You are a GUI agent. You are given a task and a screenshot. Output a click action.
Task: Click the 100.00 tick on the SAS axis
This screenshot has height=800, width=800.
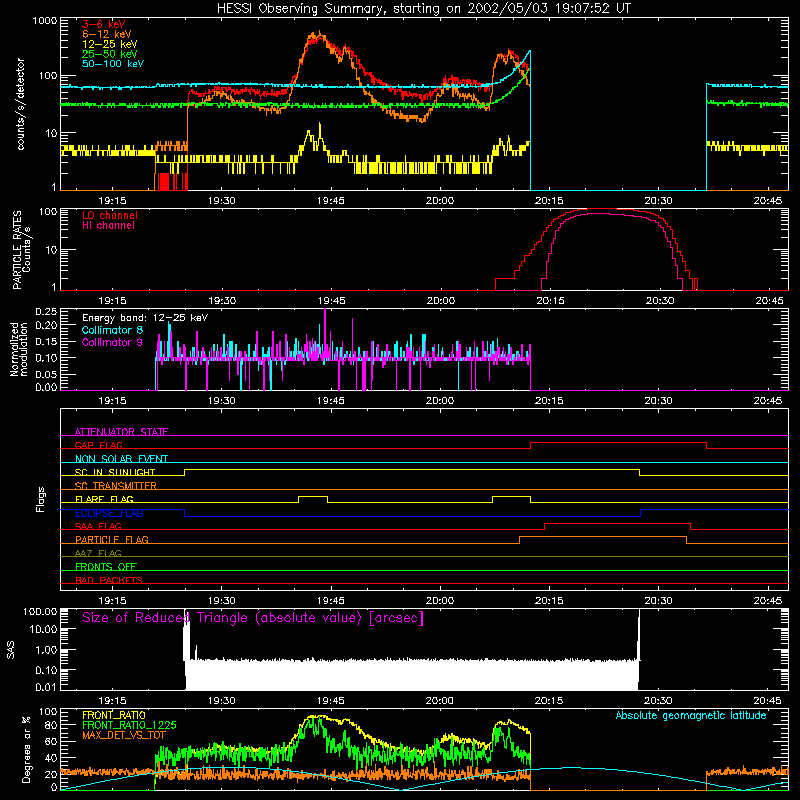40,611
